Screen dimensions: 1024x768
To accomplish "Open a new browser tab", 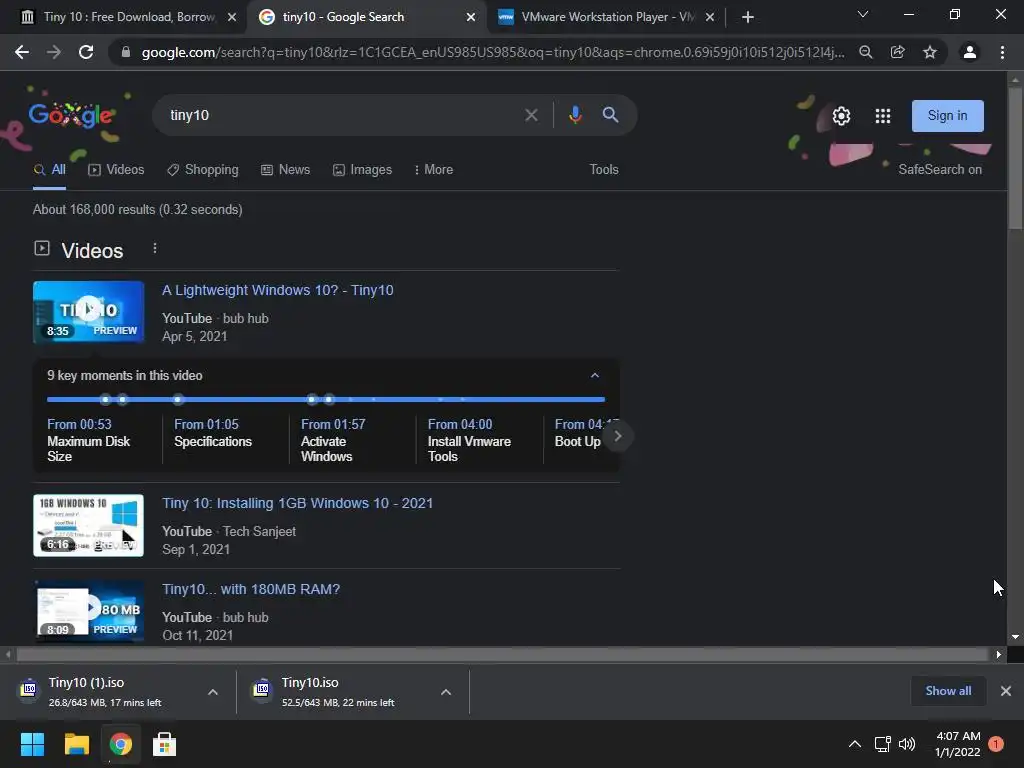I will (x=748, y=17).
